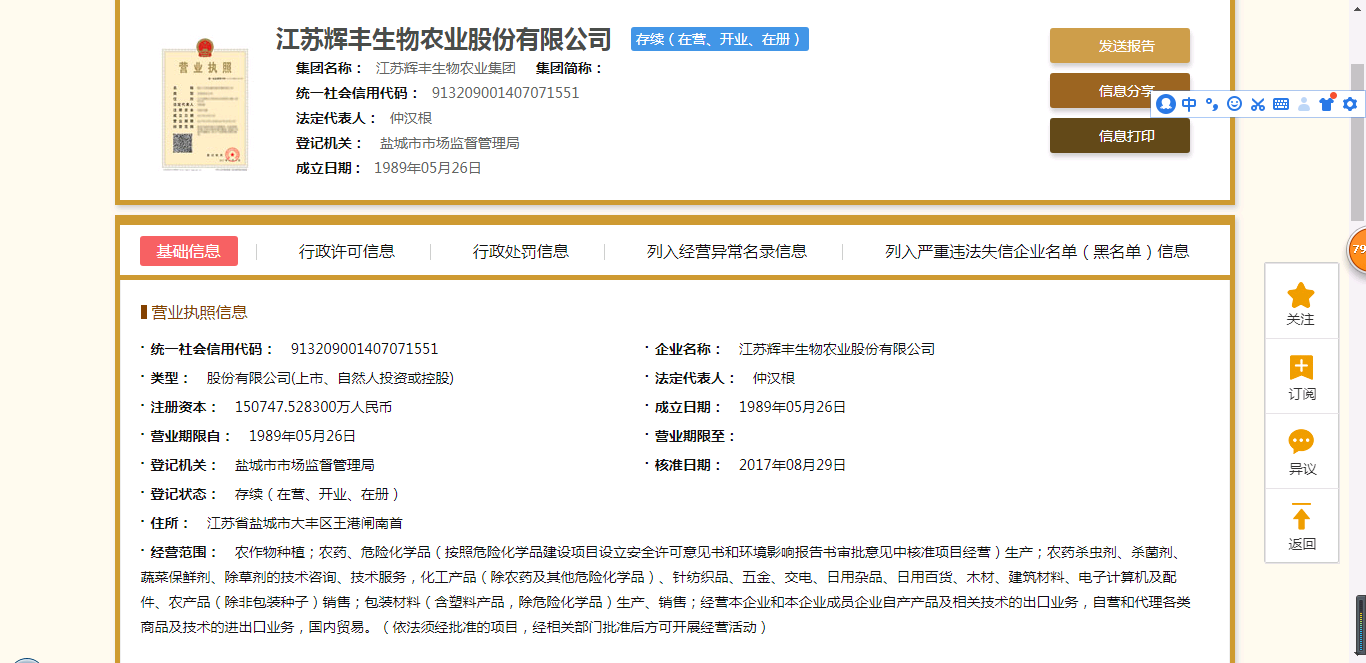Image resolution: width=1366 pixels, height=663 pixels.
Task: Click header legal representative 仲汉根
Action: 411,118
